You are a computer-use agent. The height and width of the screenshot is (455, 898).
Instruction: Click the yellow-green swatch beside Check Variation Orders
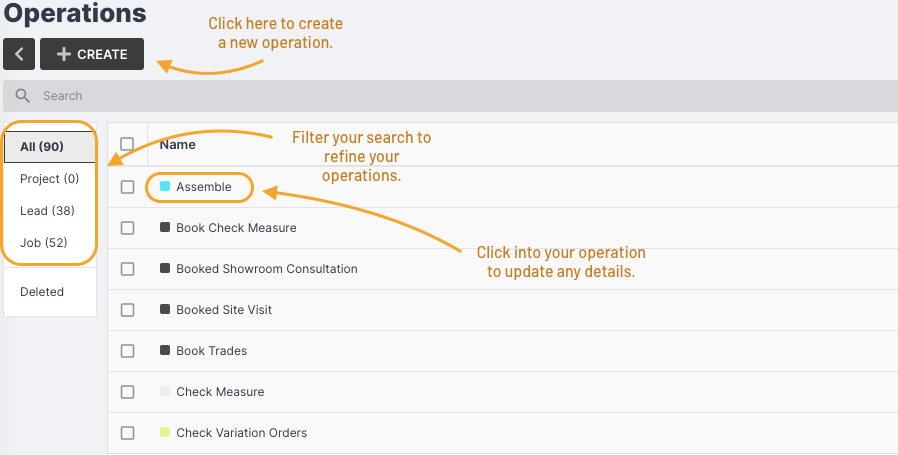(165, 432)
